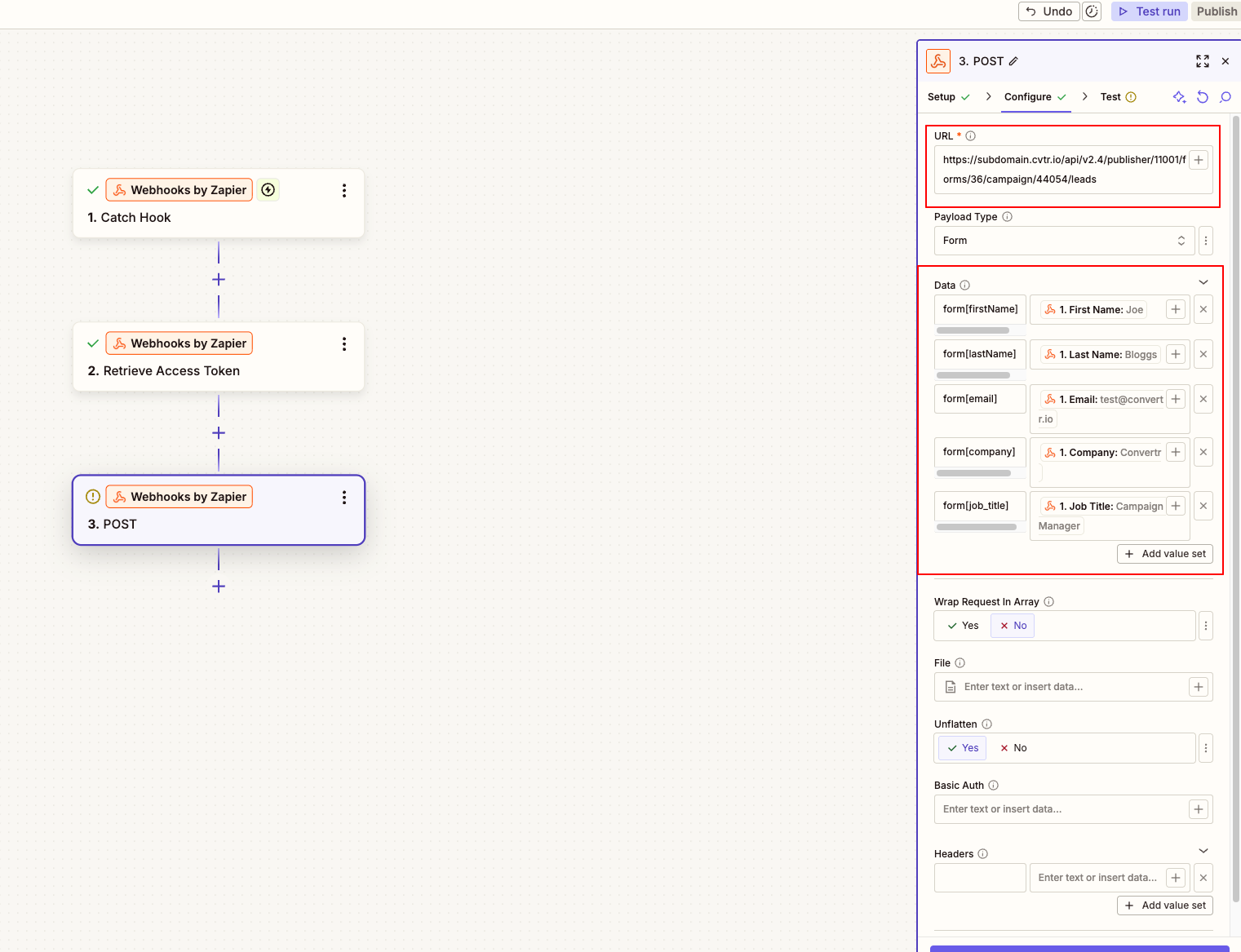
Task: Remove the form[firstName] data row
Action: coord(1203,309)
